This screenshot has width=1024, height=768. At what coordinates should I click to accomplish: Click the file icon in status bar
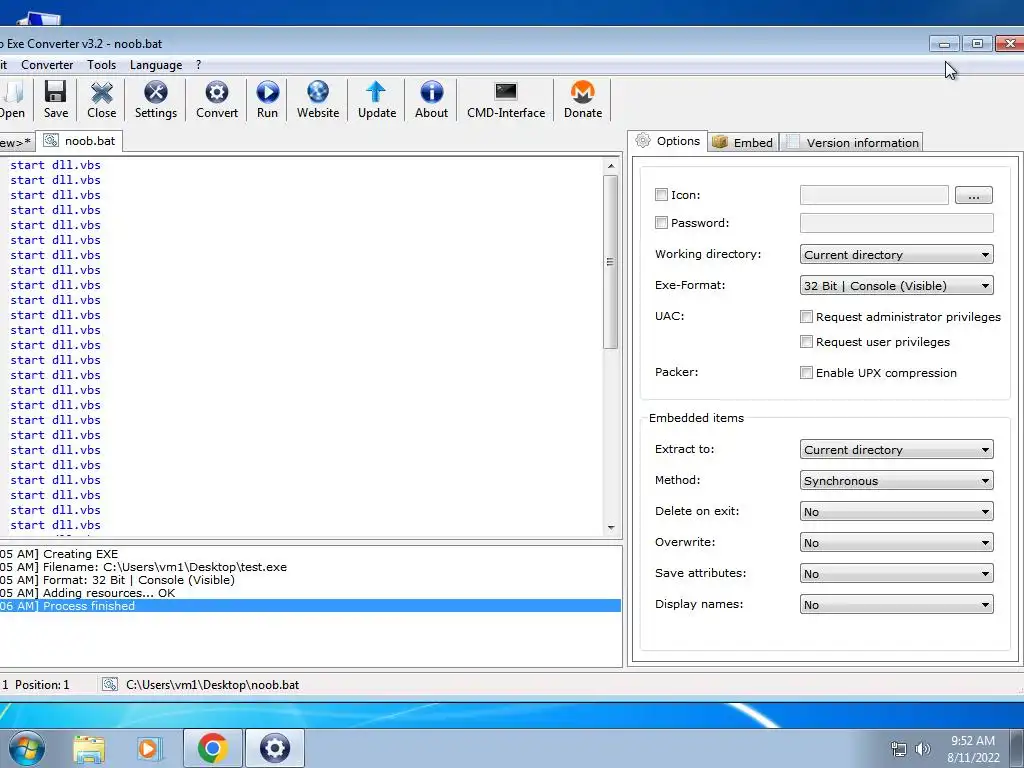click(110, 684)
